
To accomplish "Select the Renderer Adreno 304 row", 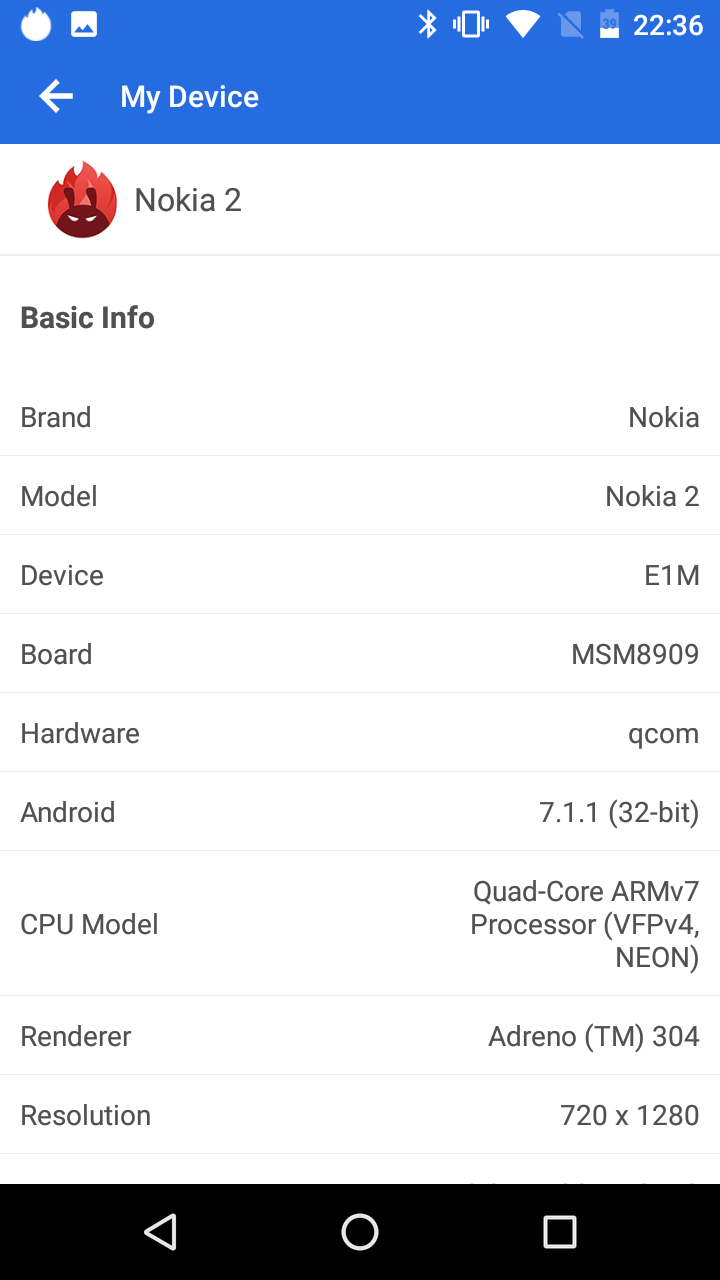I will pos(360,1036).
